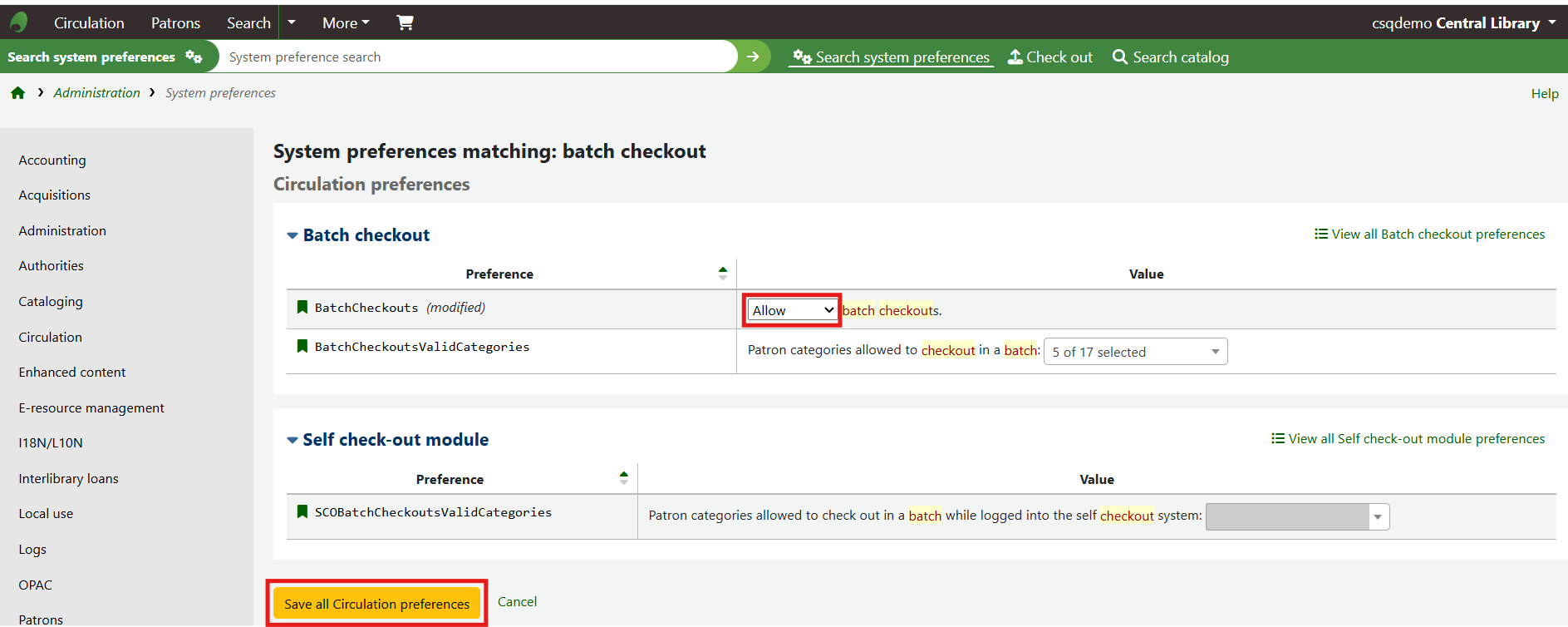Click the BatchCheckoutsValidCategories preference name

coord(422,347)
